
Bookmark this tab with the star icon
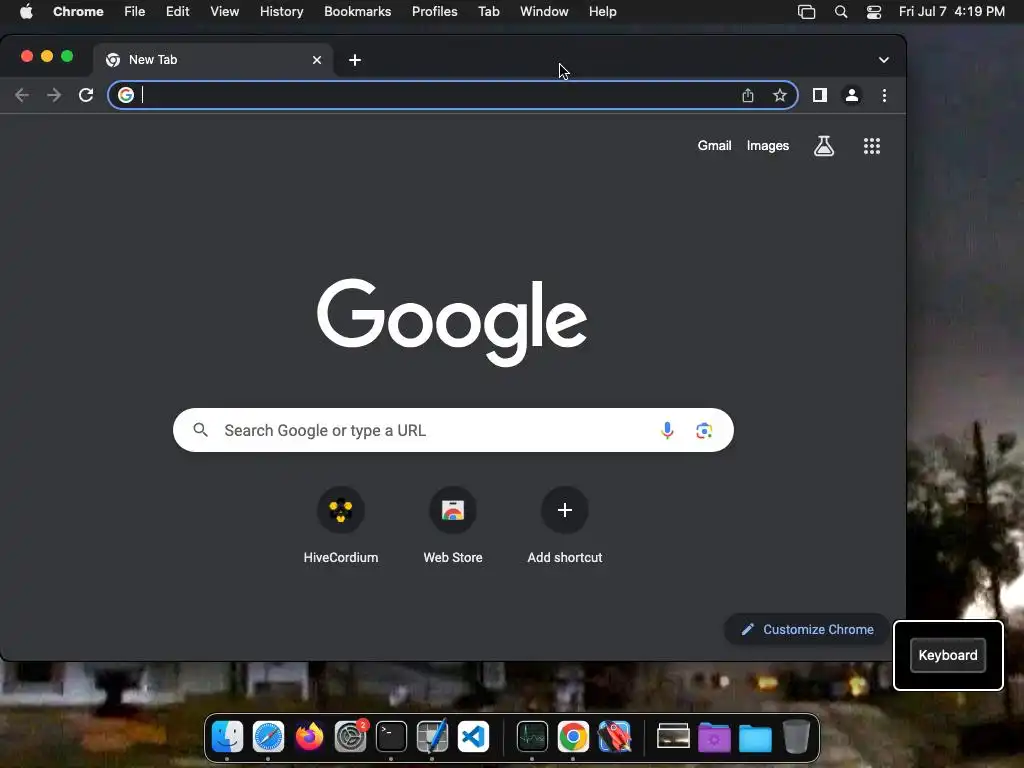pos(780,95)
